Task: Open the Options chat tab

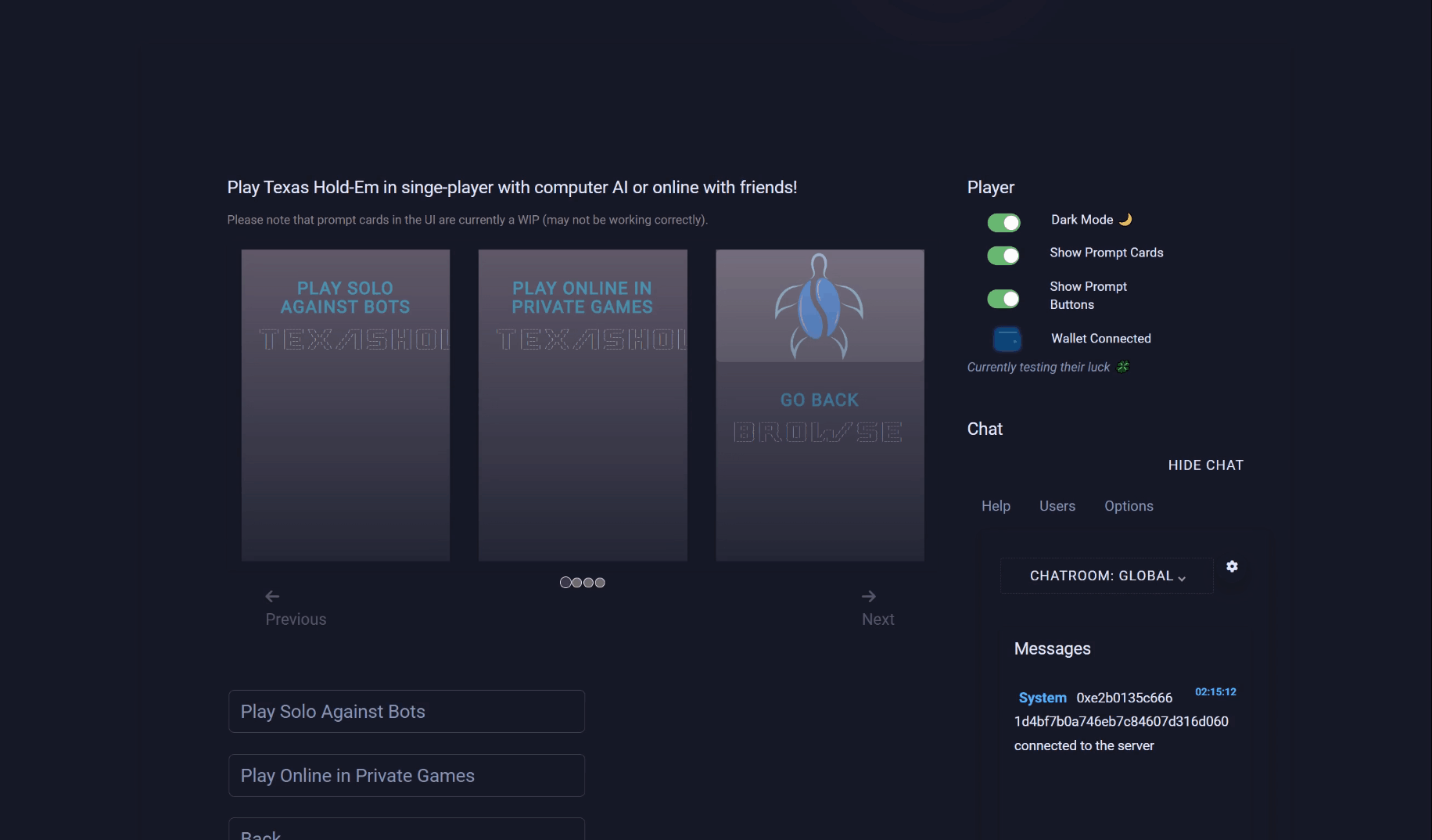Action: coord(1129,506)
